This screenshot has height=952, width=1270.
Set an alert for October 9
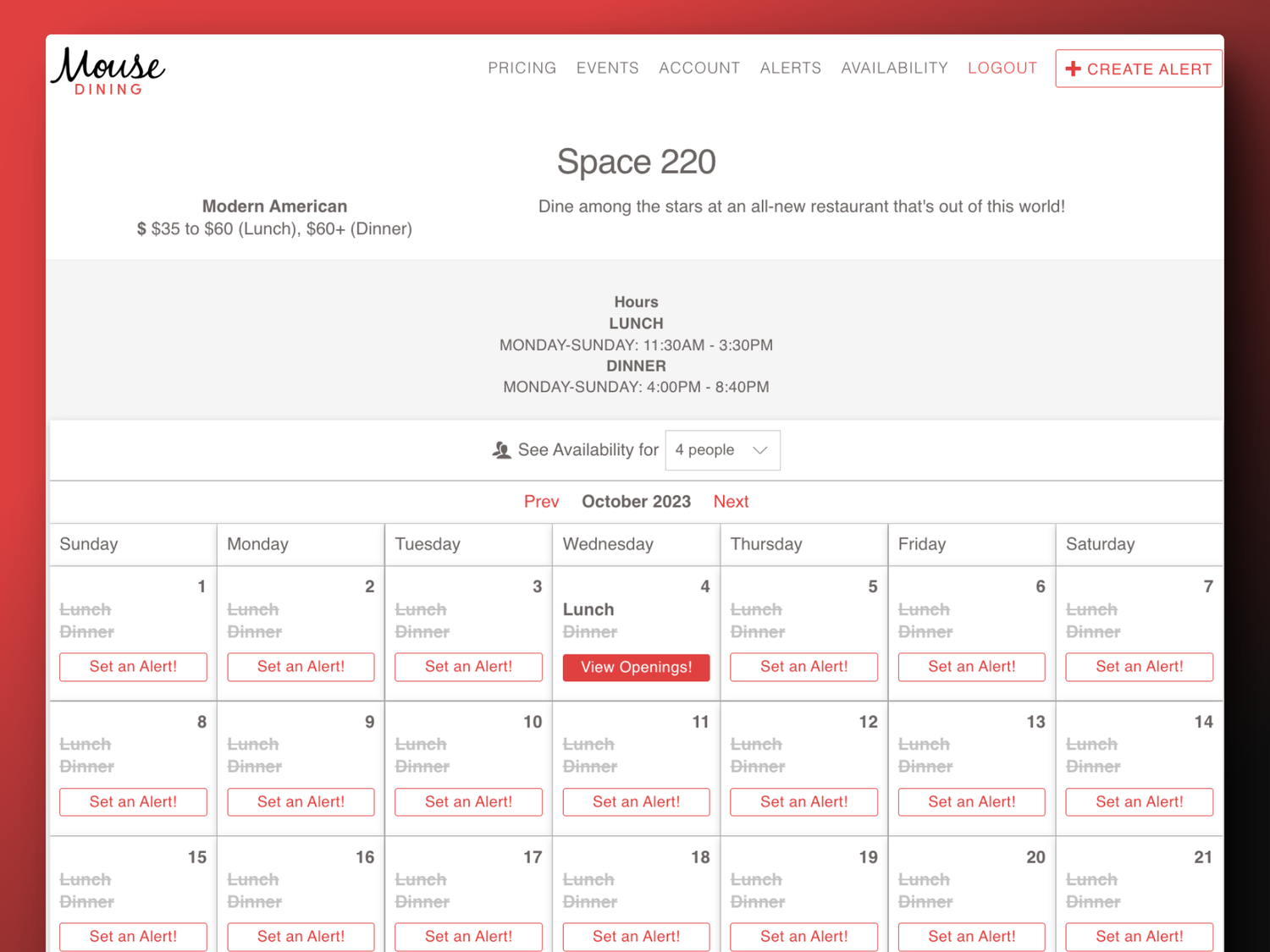(301, 802)
